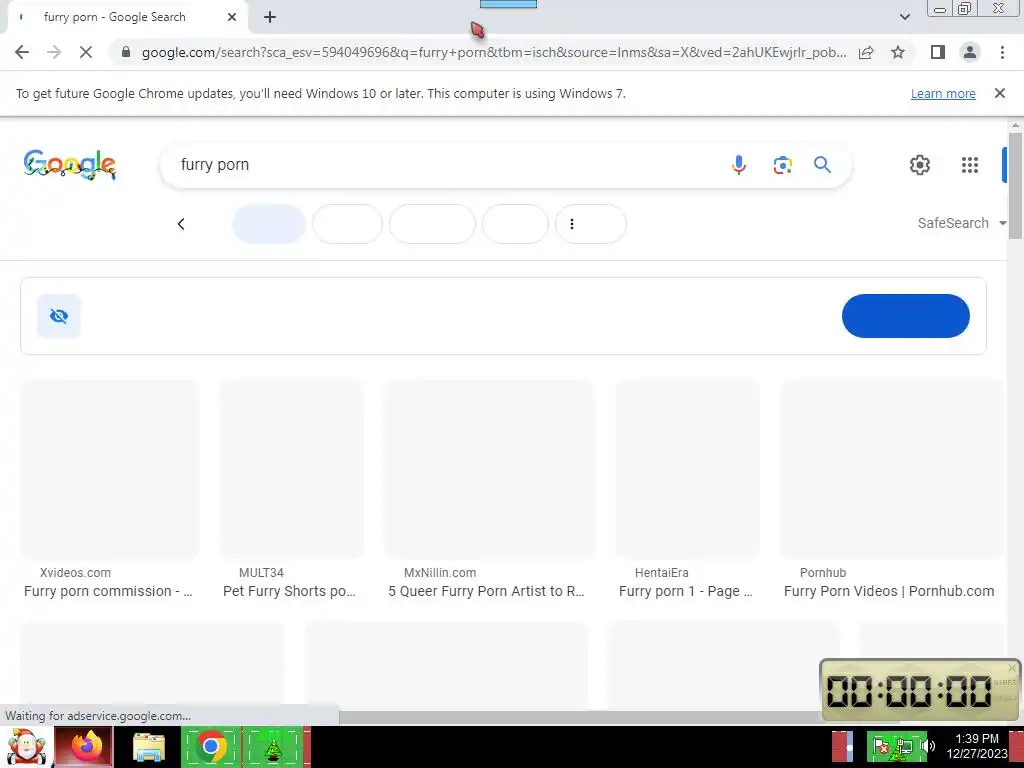Image resolution: width=1024 pixels, height=768 pixels.
Task: Open the Learn more link
Action: 943,93
